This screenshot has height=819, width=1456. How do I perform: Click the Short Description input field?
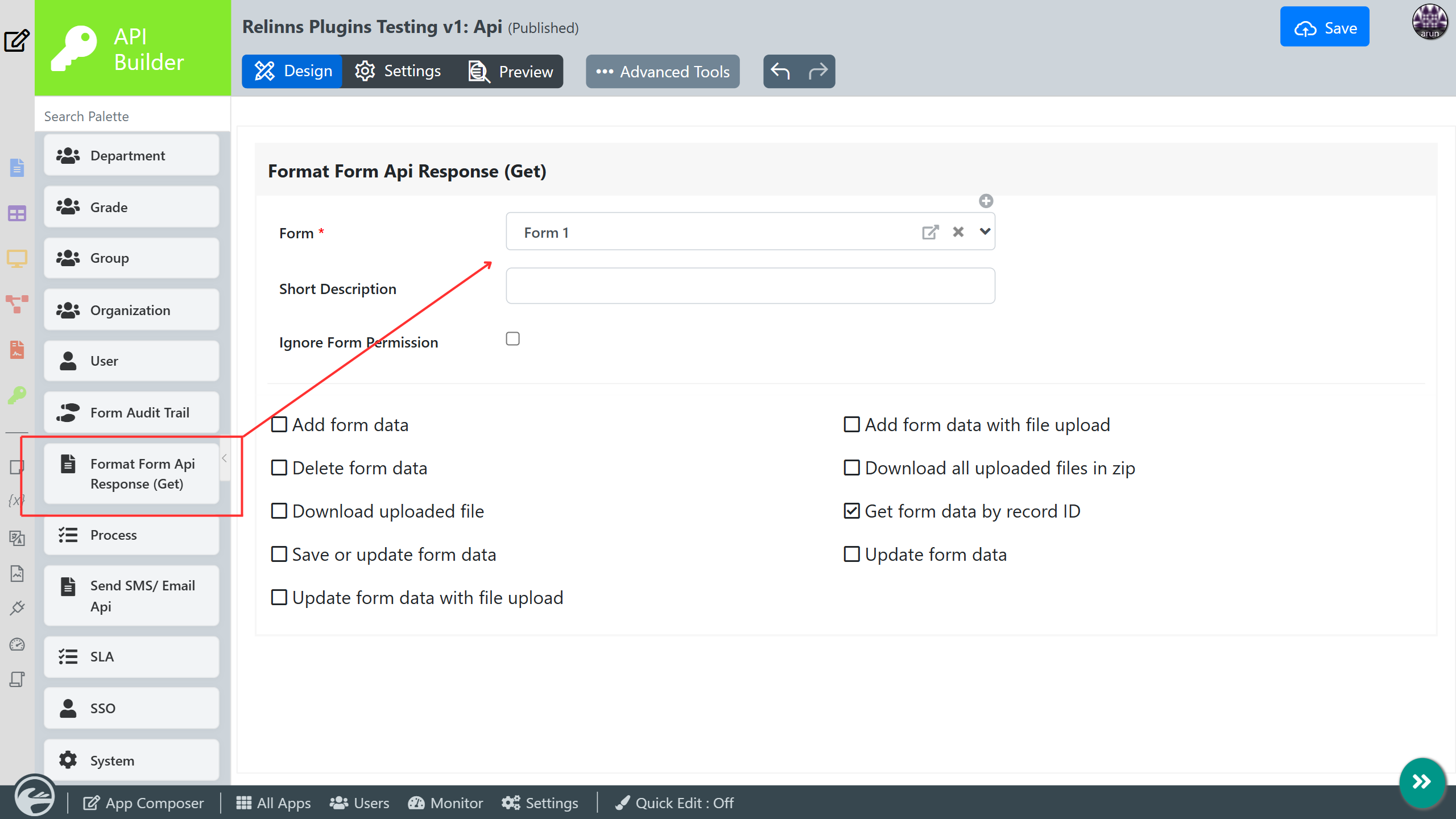pyautogui.click(x=750, y=286)
